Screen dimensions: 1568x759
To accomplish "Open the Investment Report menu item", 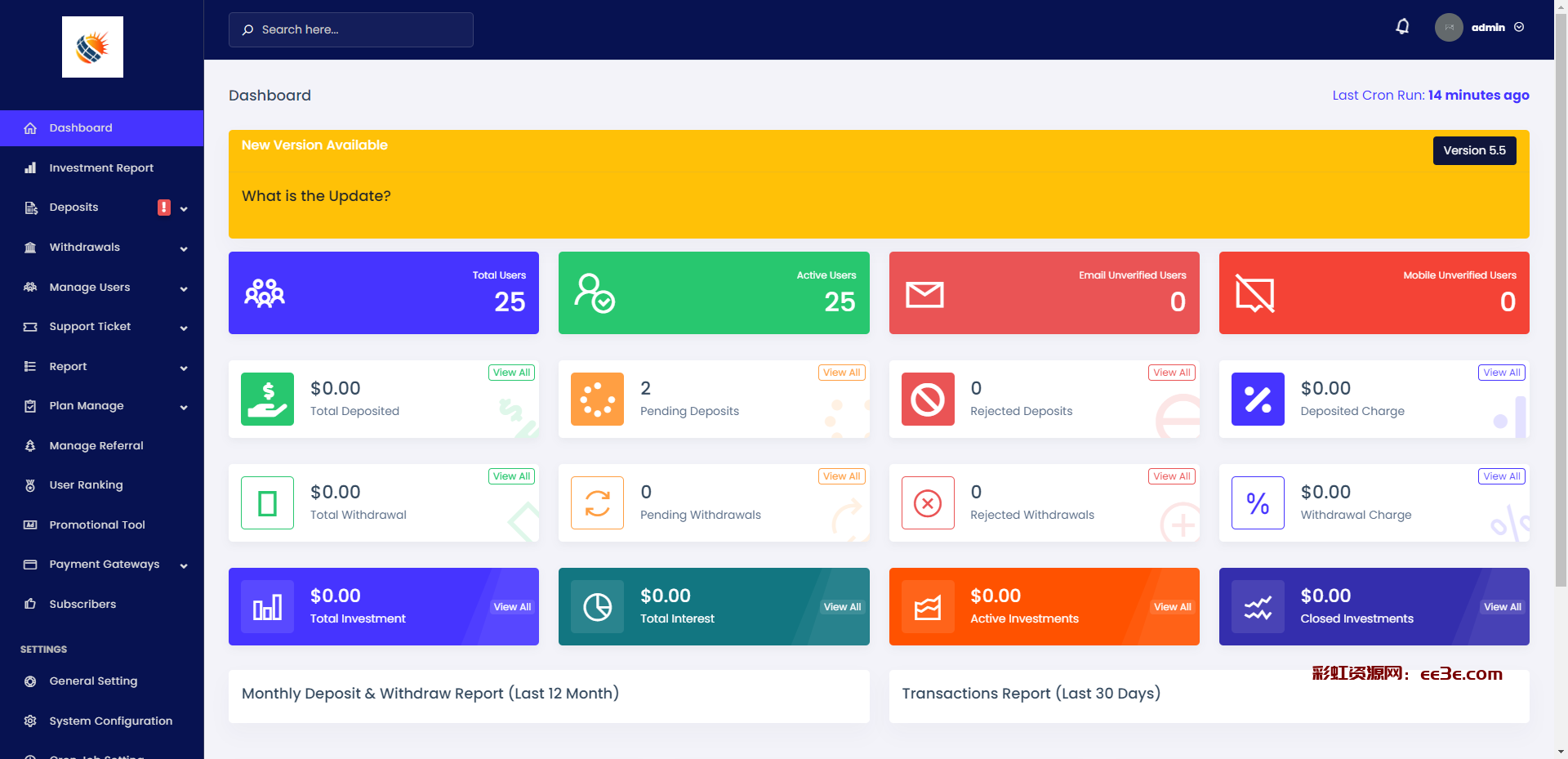I will pos(101,167).
